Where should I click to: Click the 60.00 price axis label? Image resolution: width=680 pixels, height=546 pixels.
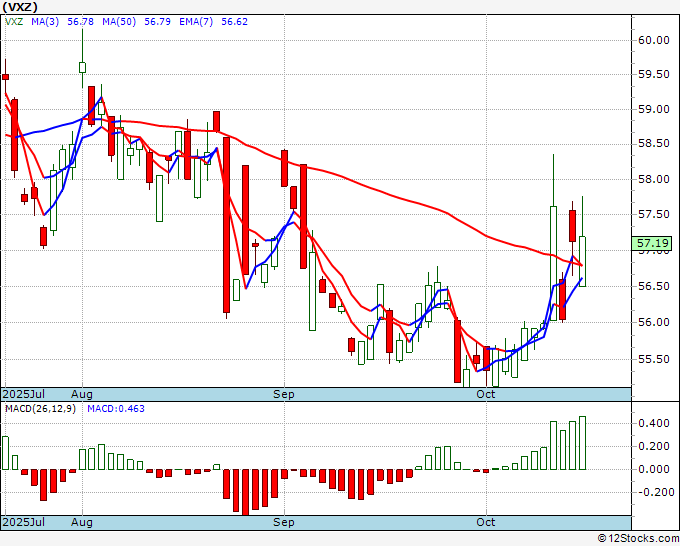pyautogui.click(x=654, y=40)
